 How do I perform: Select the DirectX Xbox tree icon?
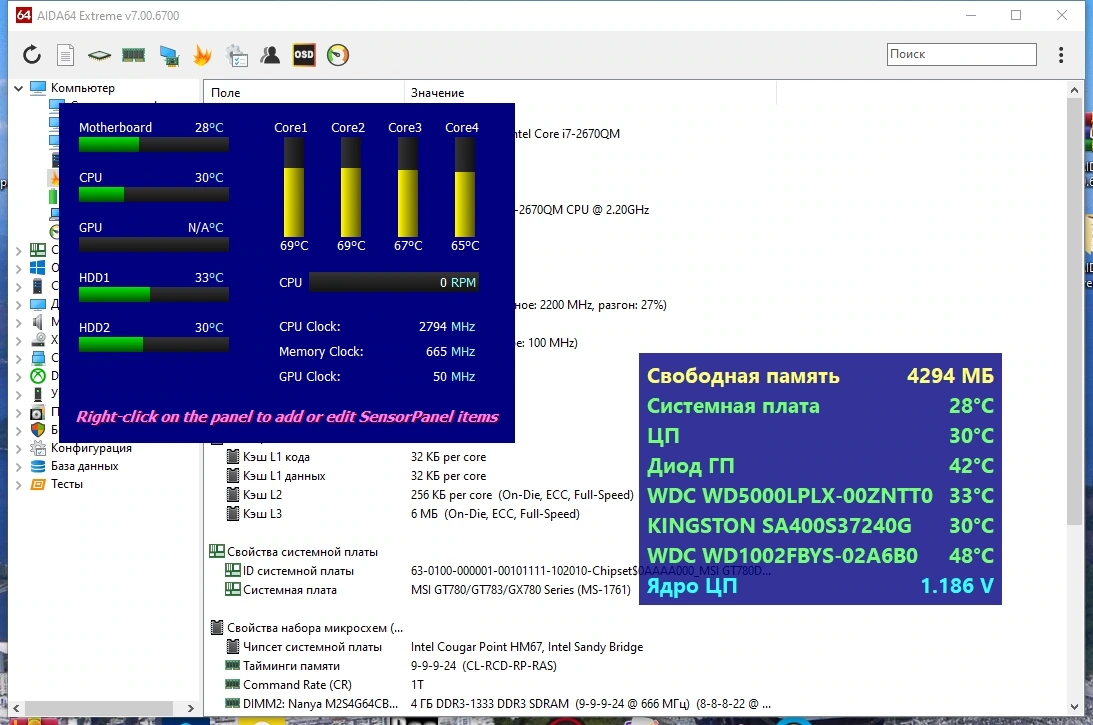38,376
